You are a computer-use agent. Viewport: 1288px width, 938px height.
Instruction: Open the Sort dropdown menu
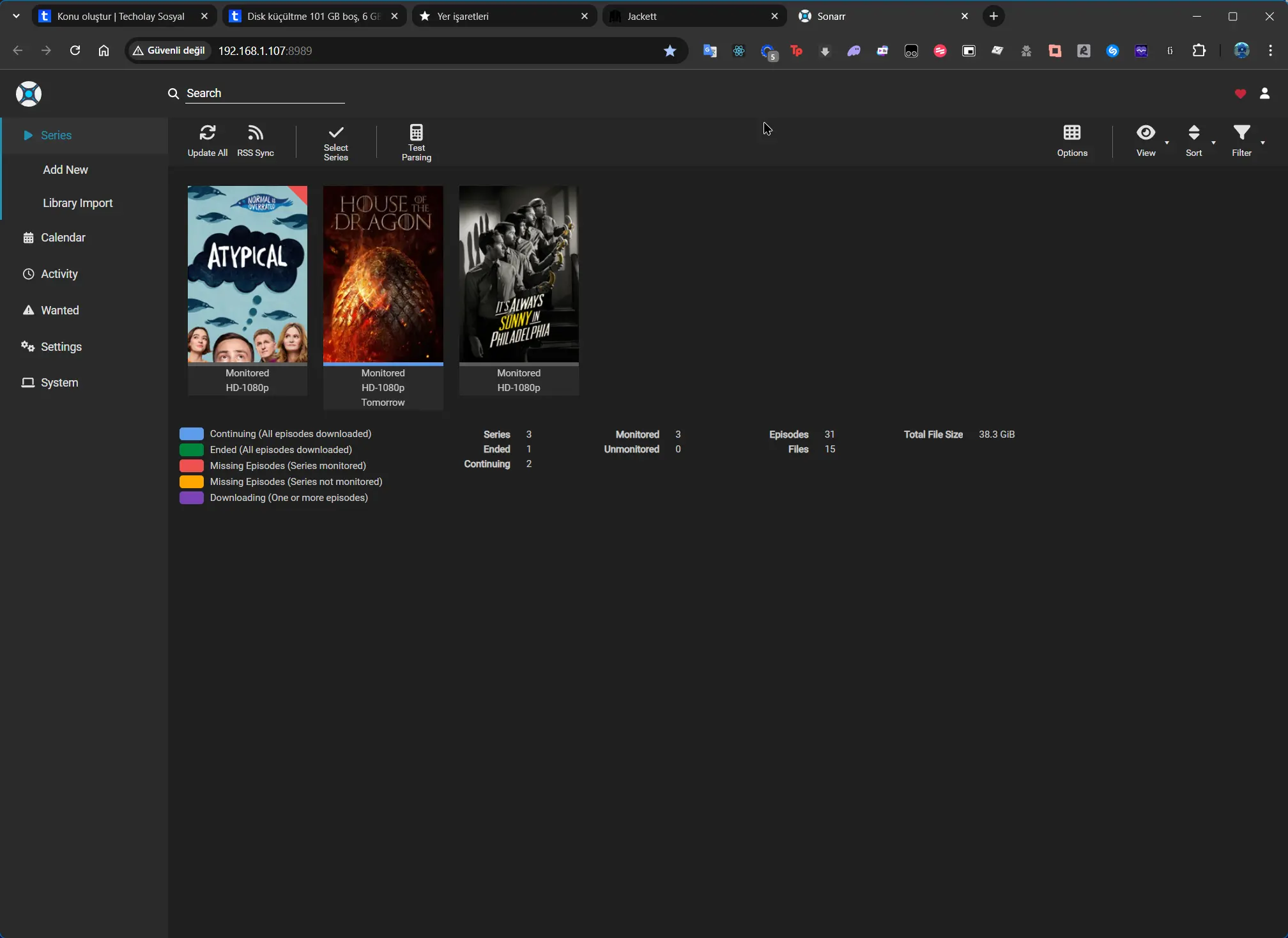click(1199, 141)
